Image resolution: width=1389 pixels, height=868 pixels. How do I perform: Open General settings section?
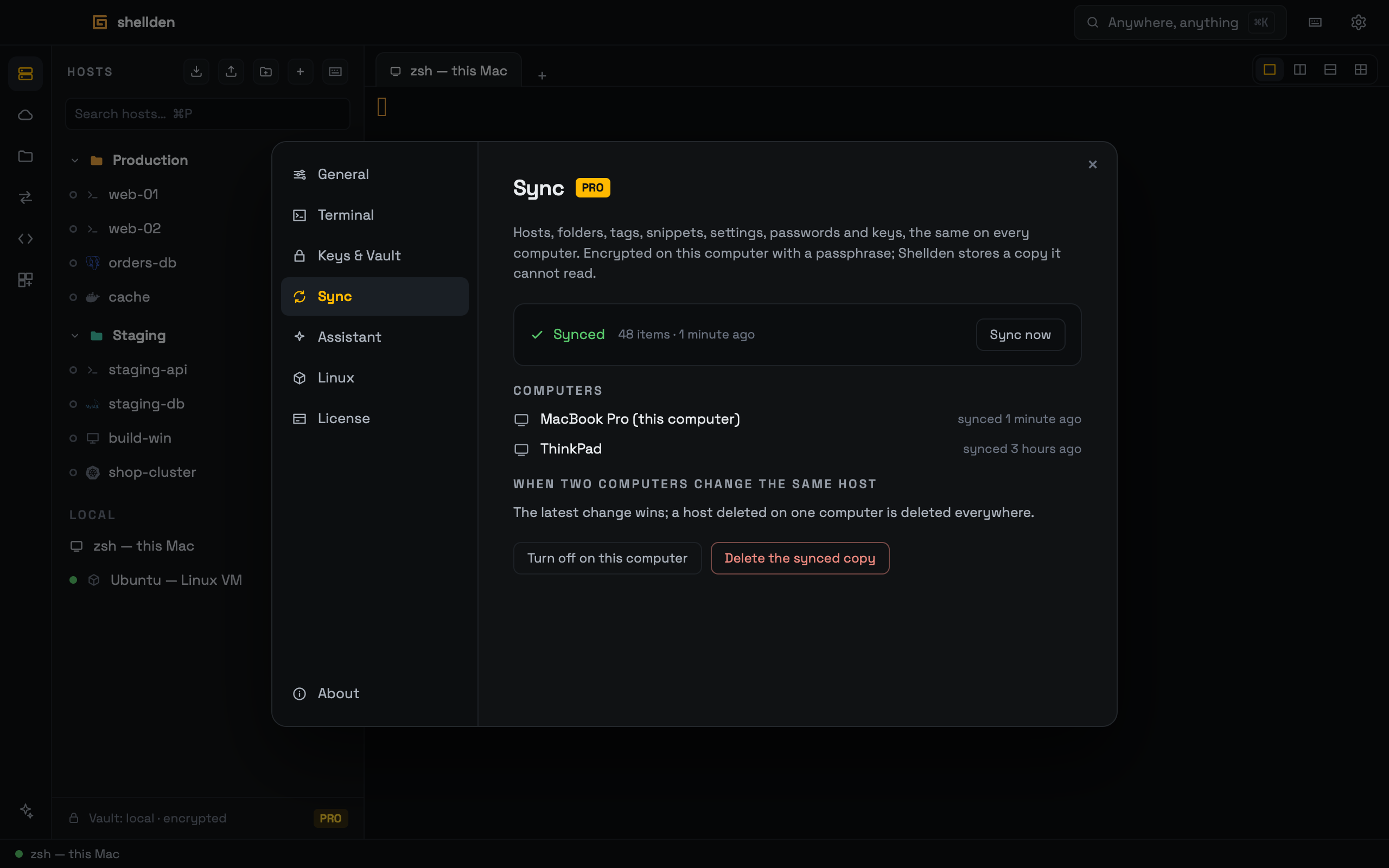(375, 174)
